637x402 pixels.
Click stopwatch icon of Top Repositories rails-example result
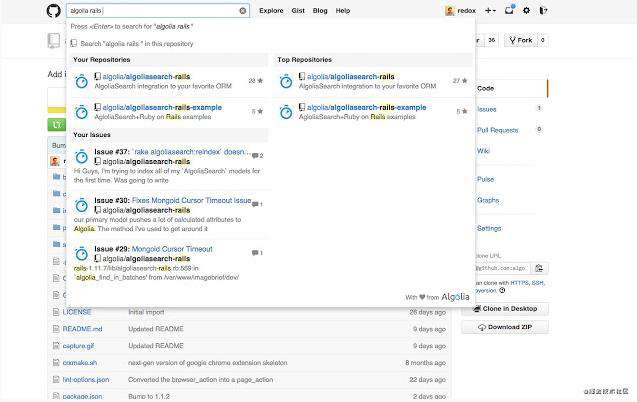(x=286, y=112)
